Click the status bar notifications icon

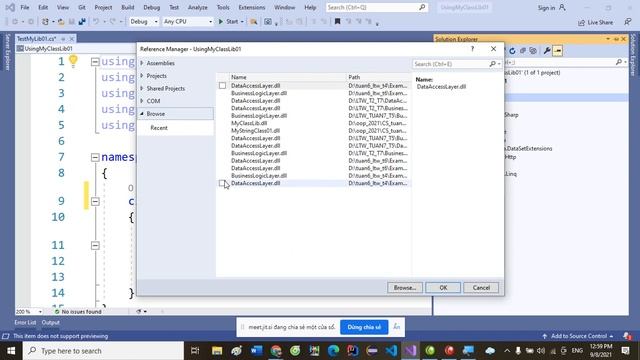[627, 336]
